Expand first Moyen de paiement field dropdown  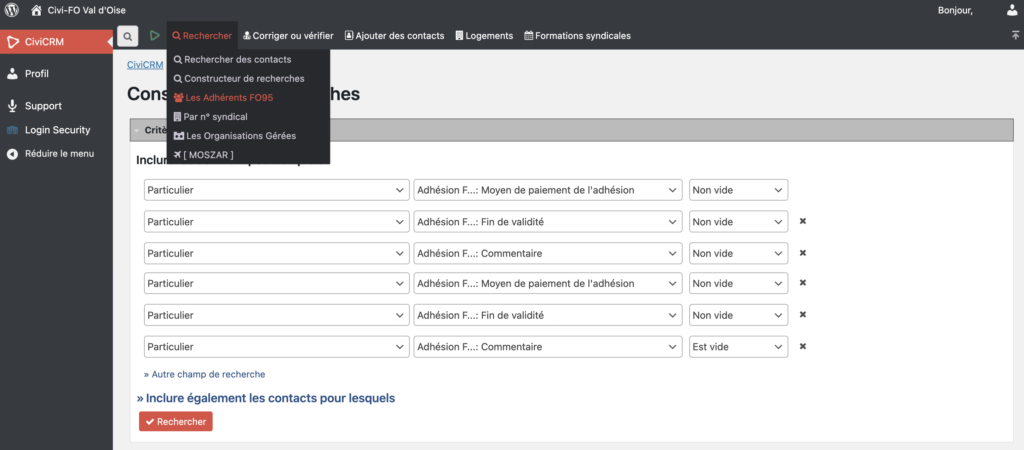546,190
